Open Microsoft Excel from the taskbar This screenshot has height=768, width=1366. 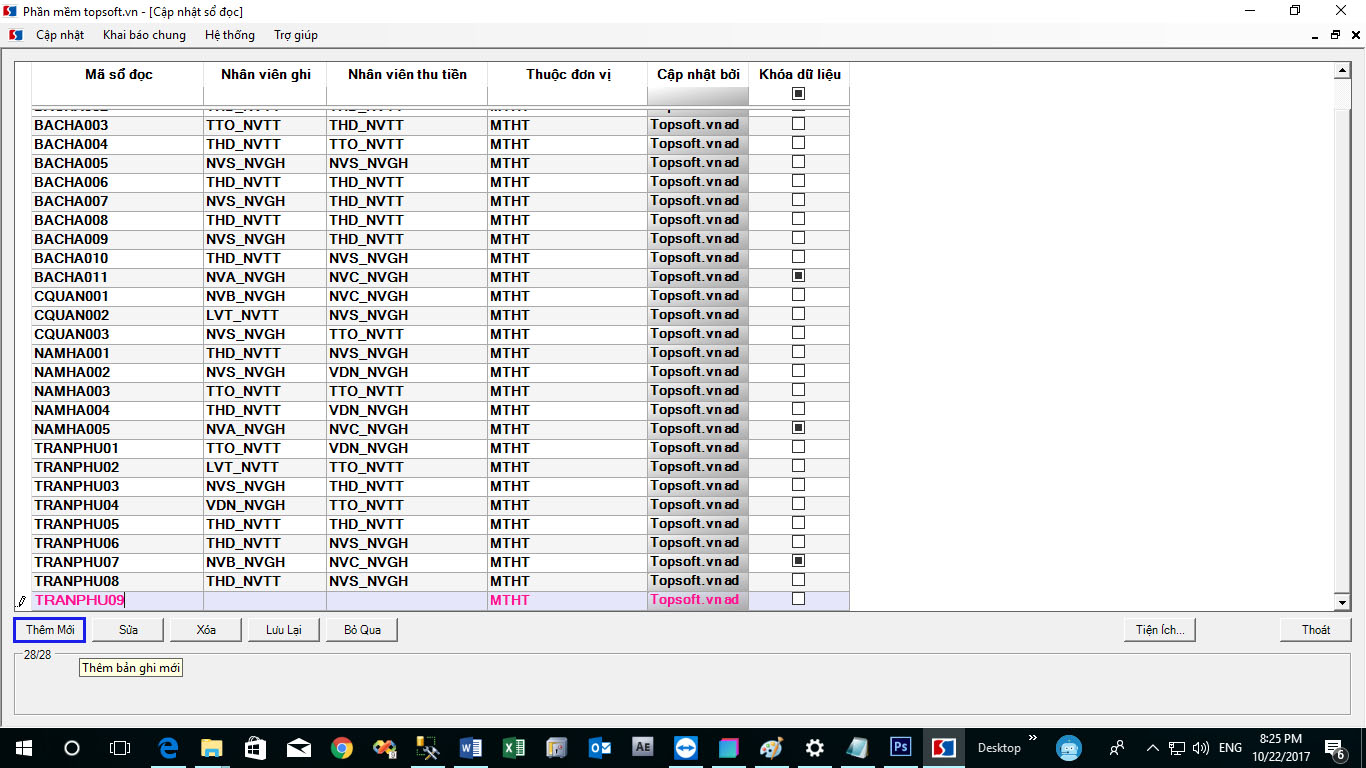[514, 747]
